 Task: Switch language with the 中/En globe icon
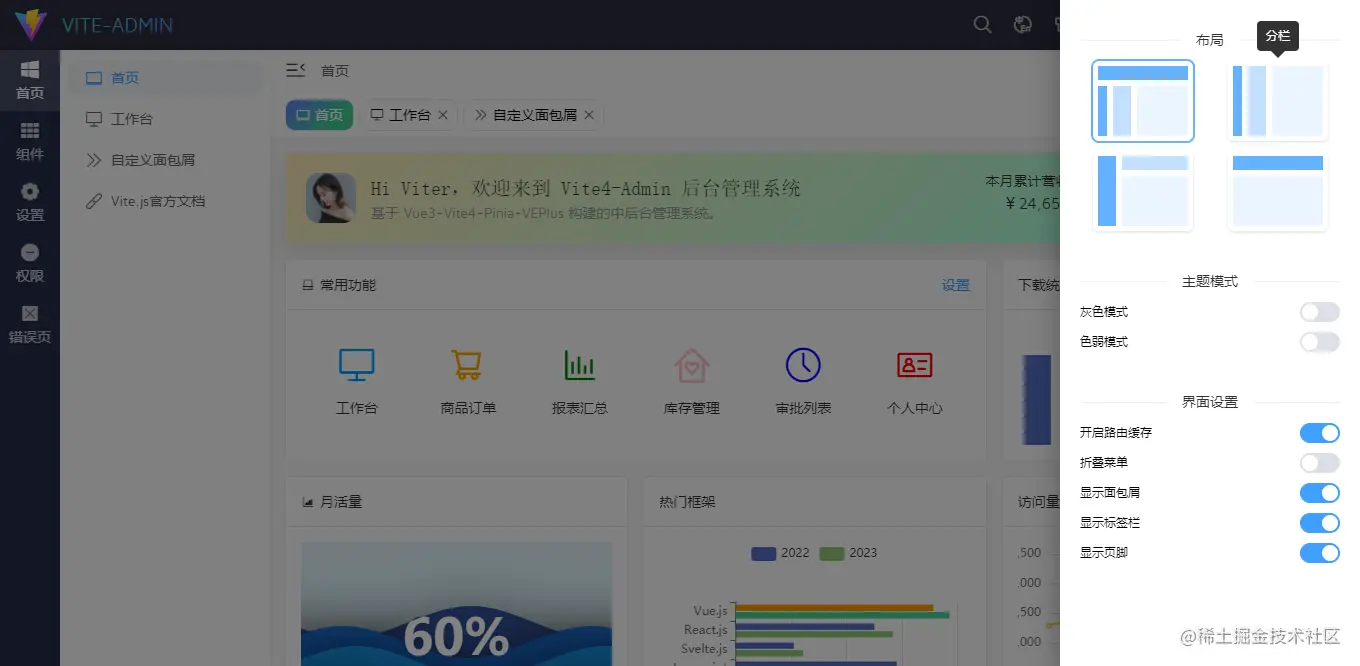[1022, 24]
